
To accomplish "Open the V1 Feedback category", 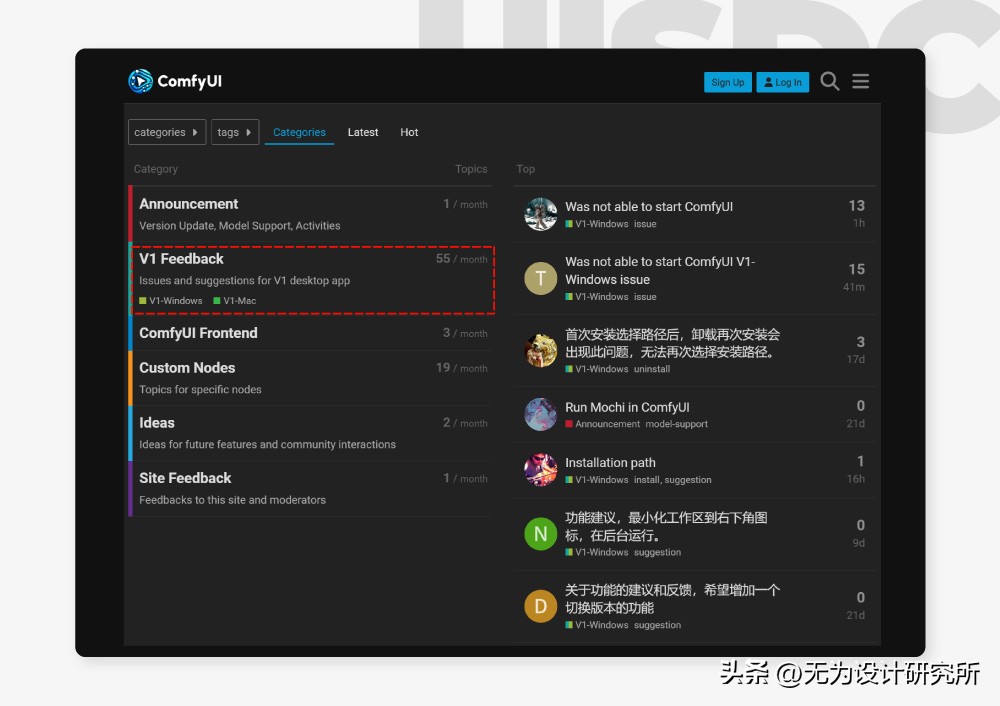I will point(181,259).
